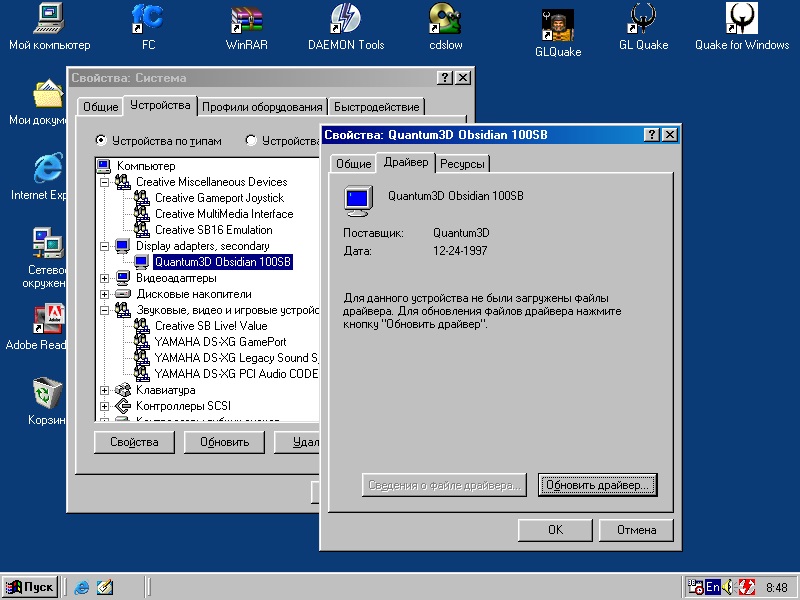
Task: Open the Устройства tab in System properties
Action: click(160, 105)
